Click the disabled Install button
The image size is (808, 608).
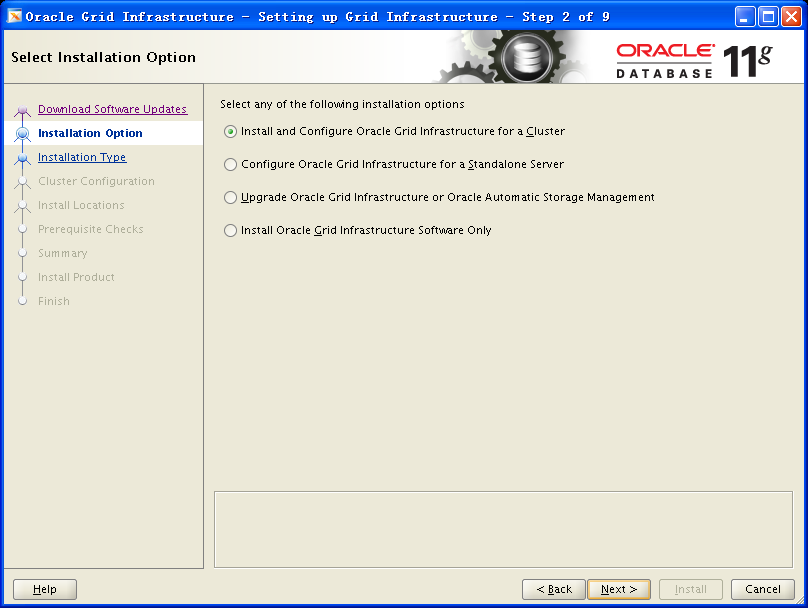tap(691, 589)
